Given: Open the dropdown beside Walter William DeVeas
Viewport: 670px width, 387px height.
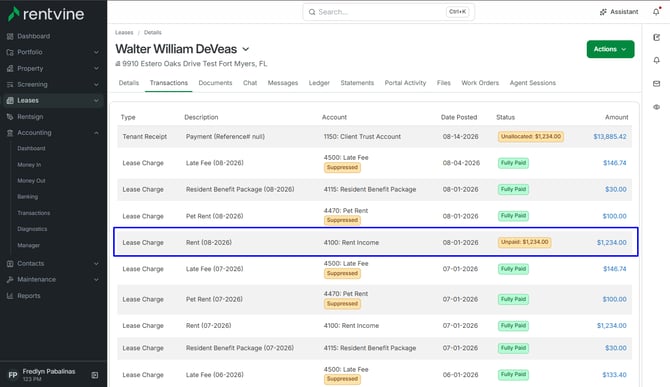Looking at the screenshot, I should [246, 49].
